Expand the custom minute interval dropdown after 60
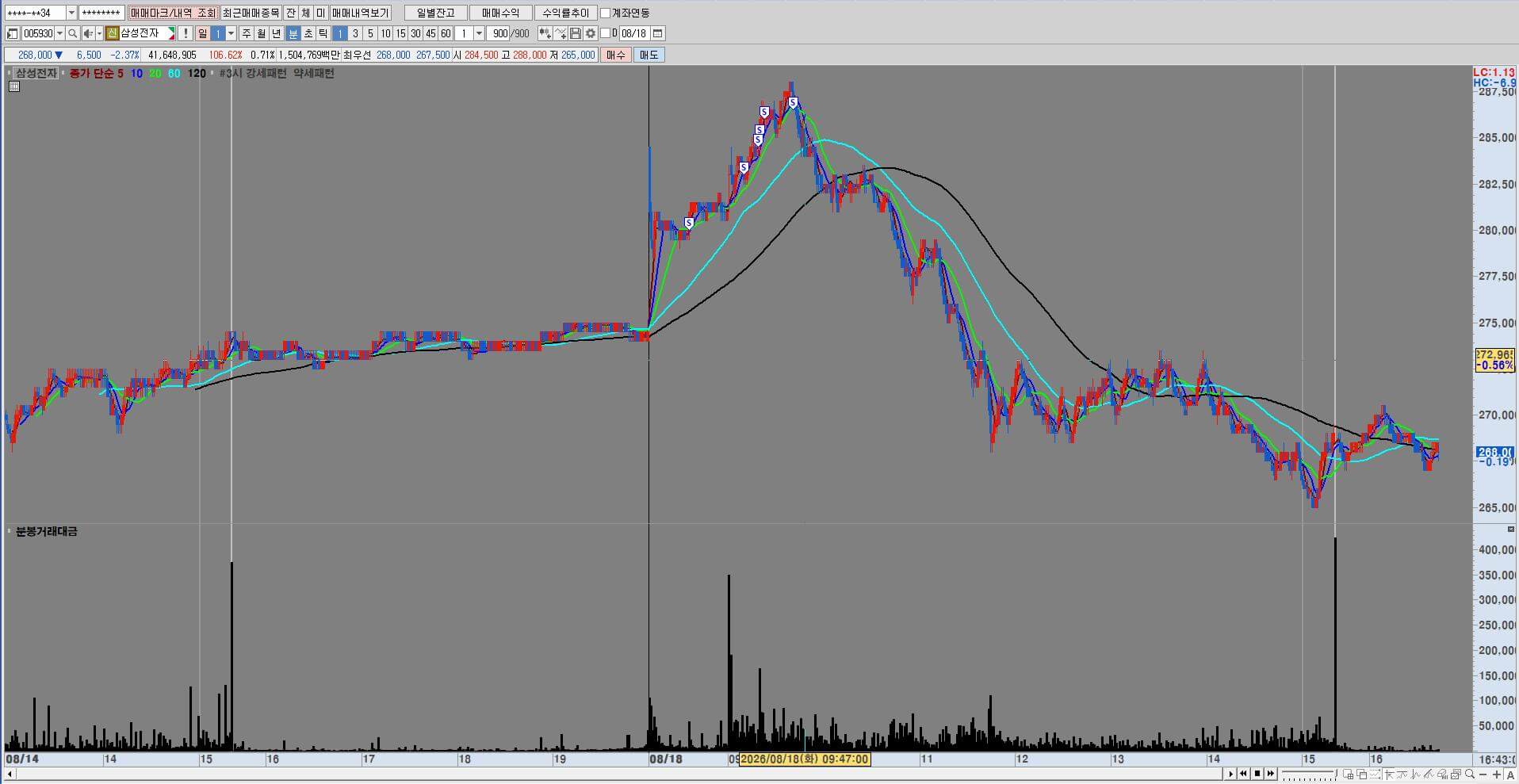The width and height of the screenshot is (1519, 784). 479,33
